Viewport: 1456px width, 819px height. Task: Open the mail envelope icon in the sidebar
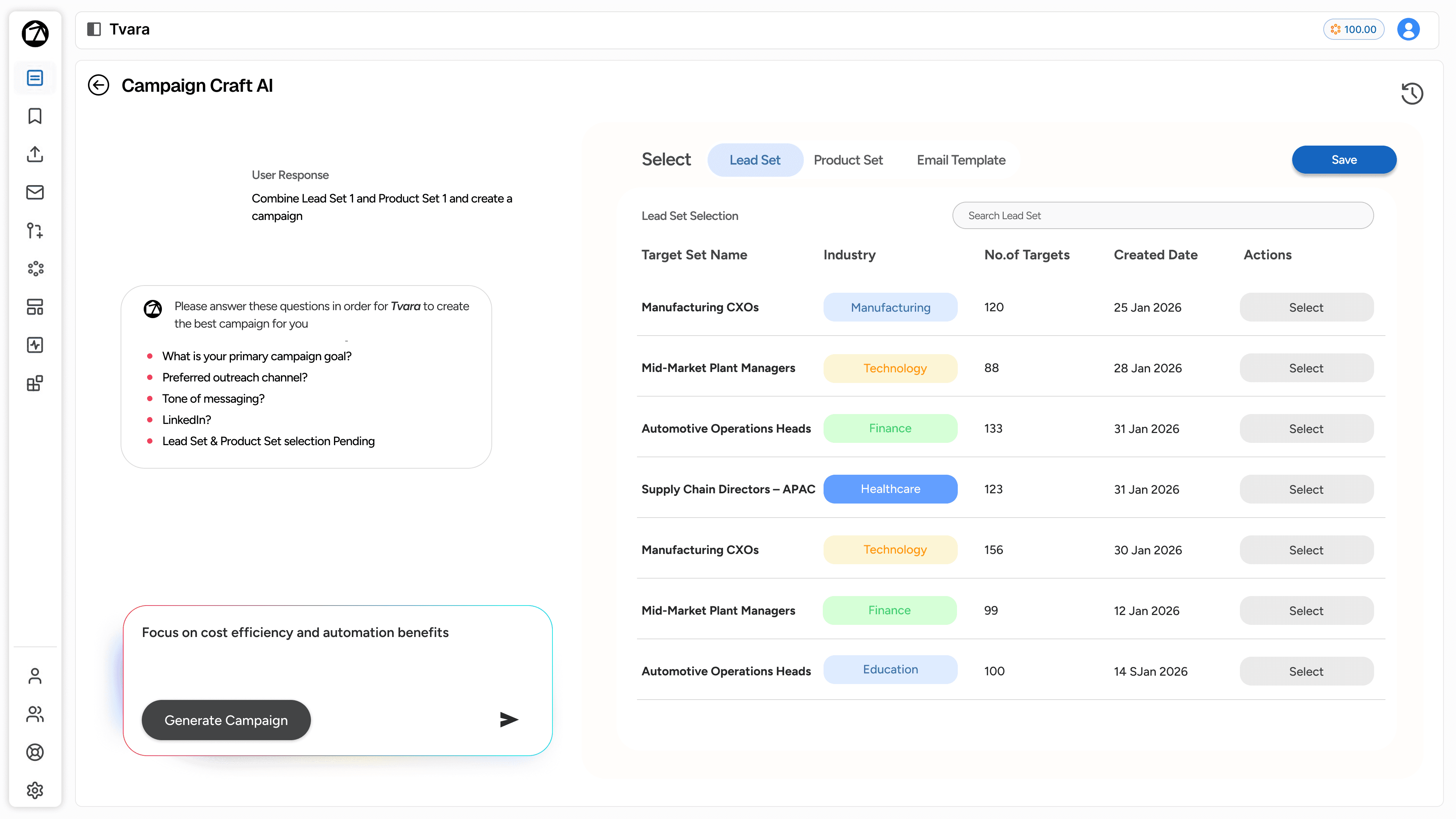(35, 192)
